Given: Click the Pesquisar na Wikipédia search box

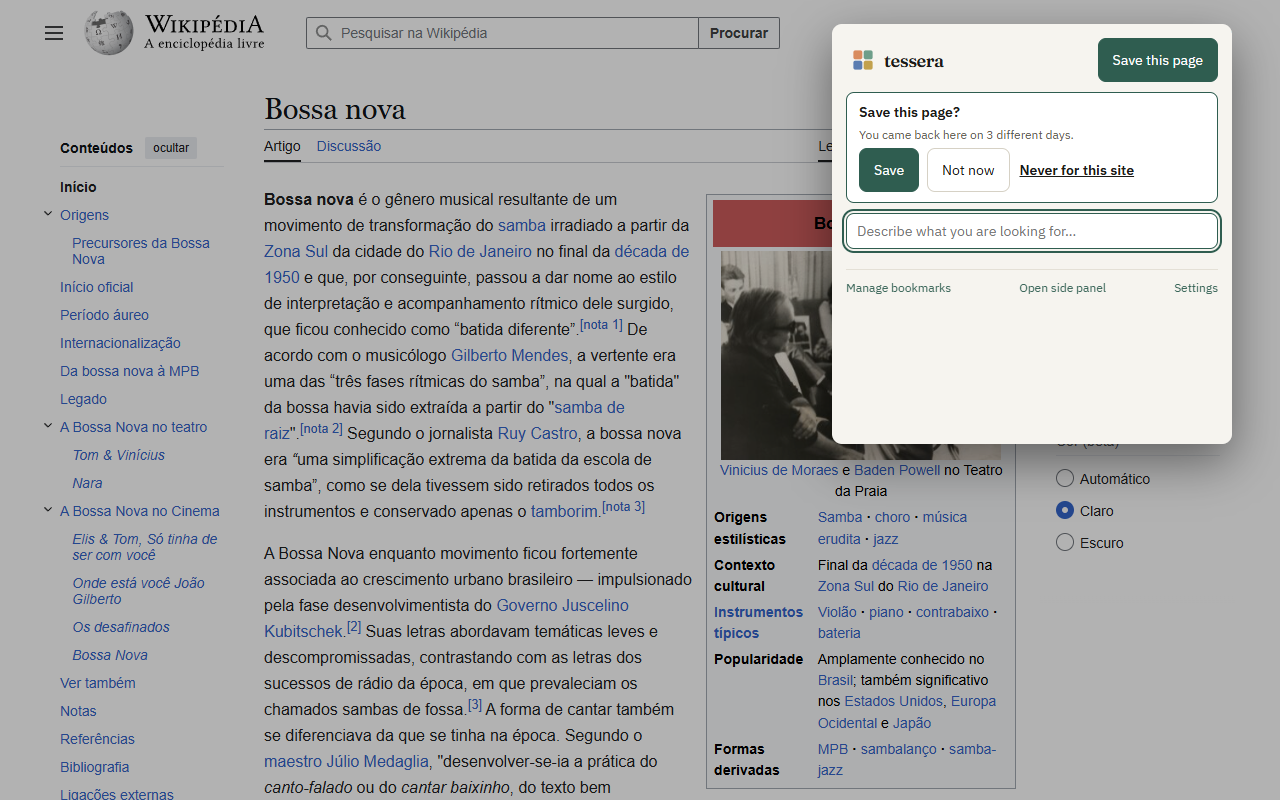Looking at the screenshot, I should (x=502, y=33).
